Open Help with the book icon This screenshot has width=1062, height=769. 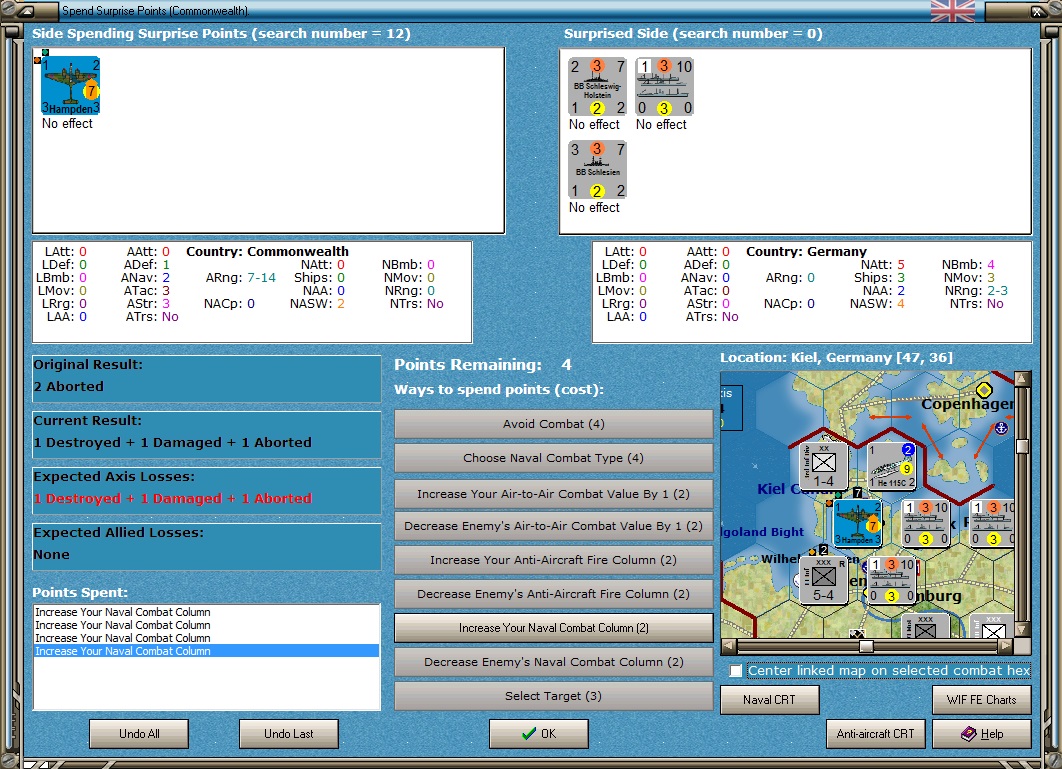point(981,734)
